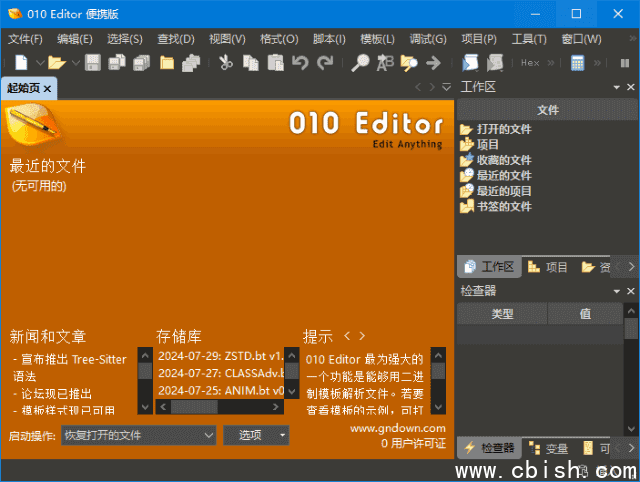
Task: Click the 值 column header
Action: point(585,314)
